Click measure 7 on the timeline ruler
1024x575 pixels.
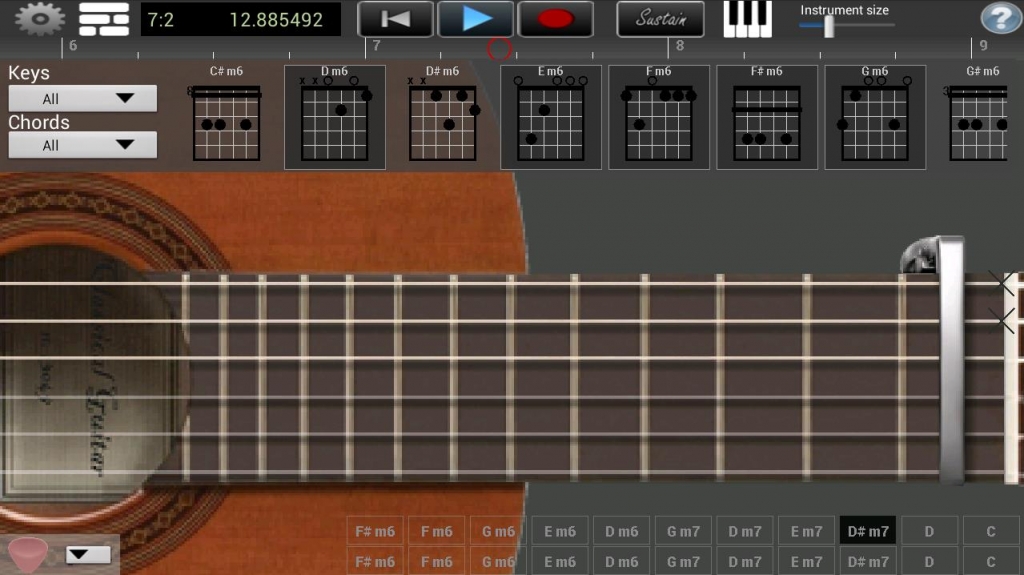pos(376,46)
